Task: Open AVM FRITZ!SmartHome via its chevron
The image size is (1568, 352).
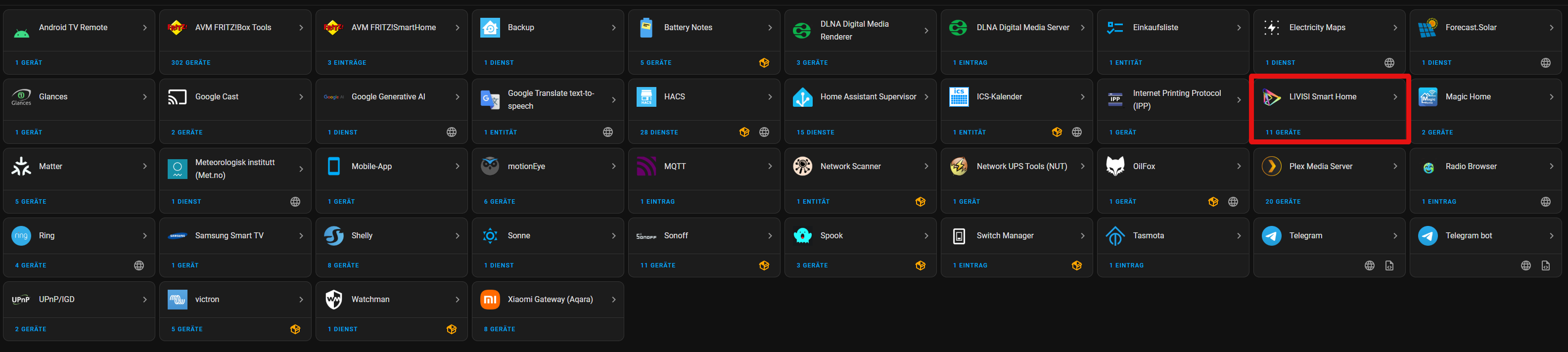Action: (x=457, y=27)
